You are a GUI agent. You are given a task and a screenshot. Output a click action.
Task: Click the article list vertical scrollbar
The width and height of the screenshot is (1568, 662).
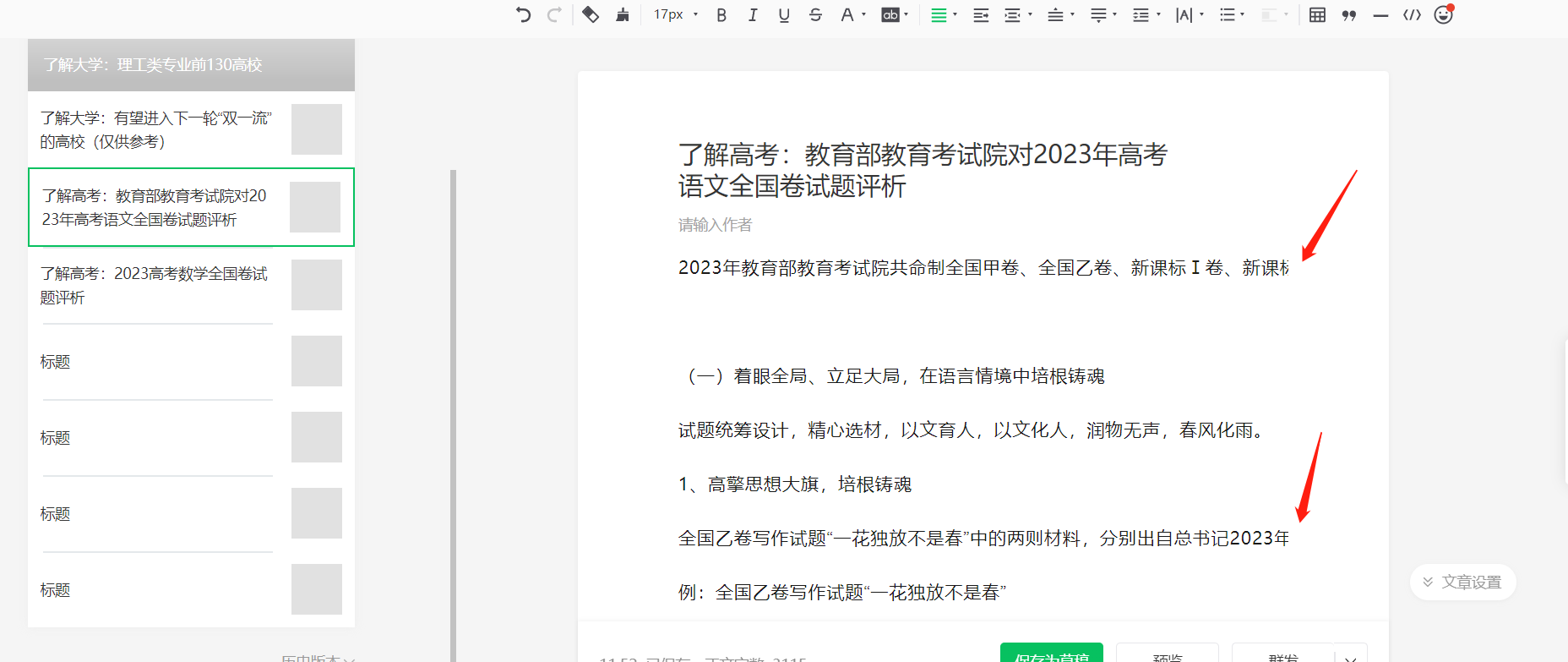(x=454, y=415)
